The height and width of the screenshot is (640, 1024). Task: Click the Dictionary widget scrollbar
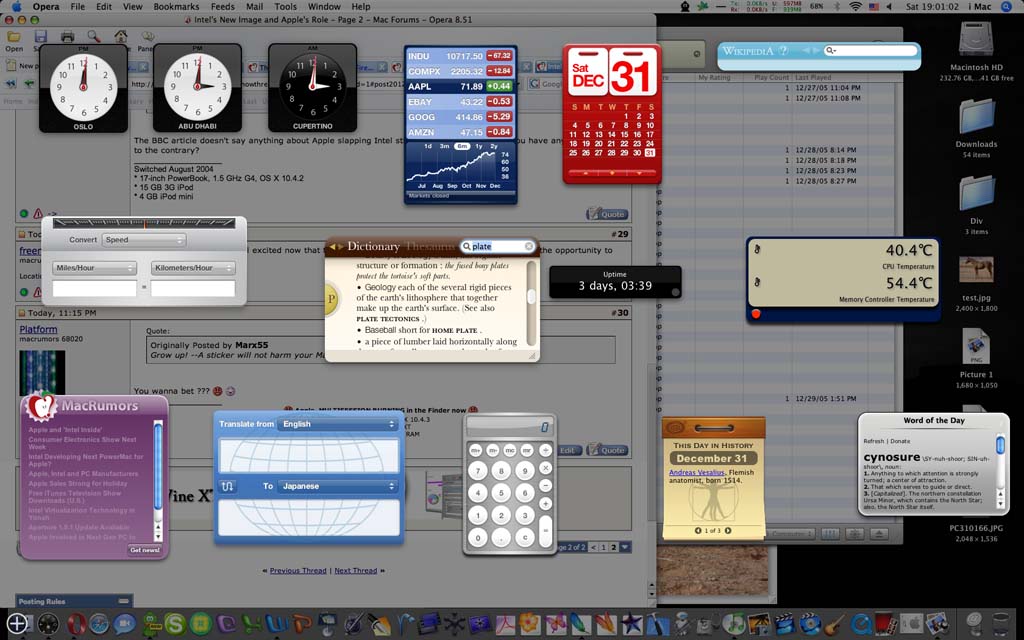[532, 303]
